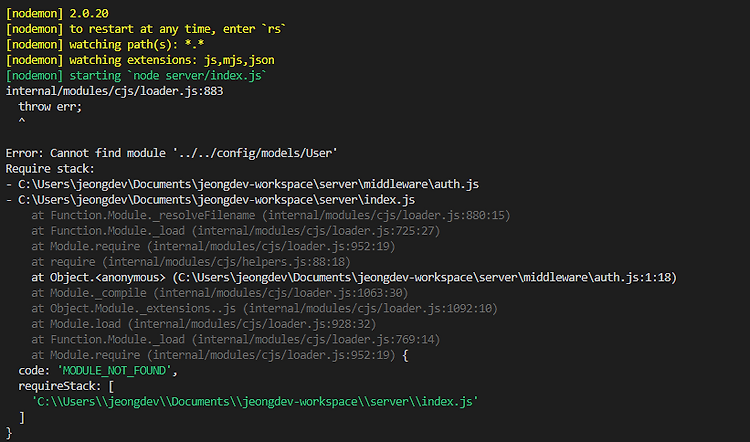Click the 'Module.require' loader.js:952:19 line ending with brace

pos(220,355)
